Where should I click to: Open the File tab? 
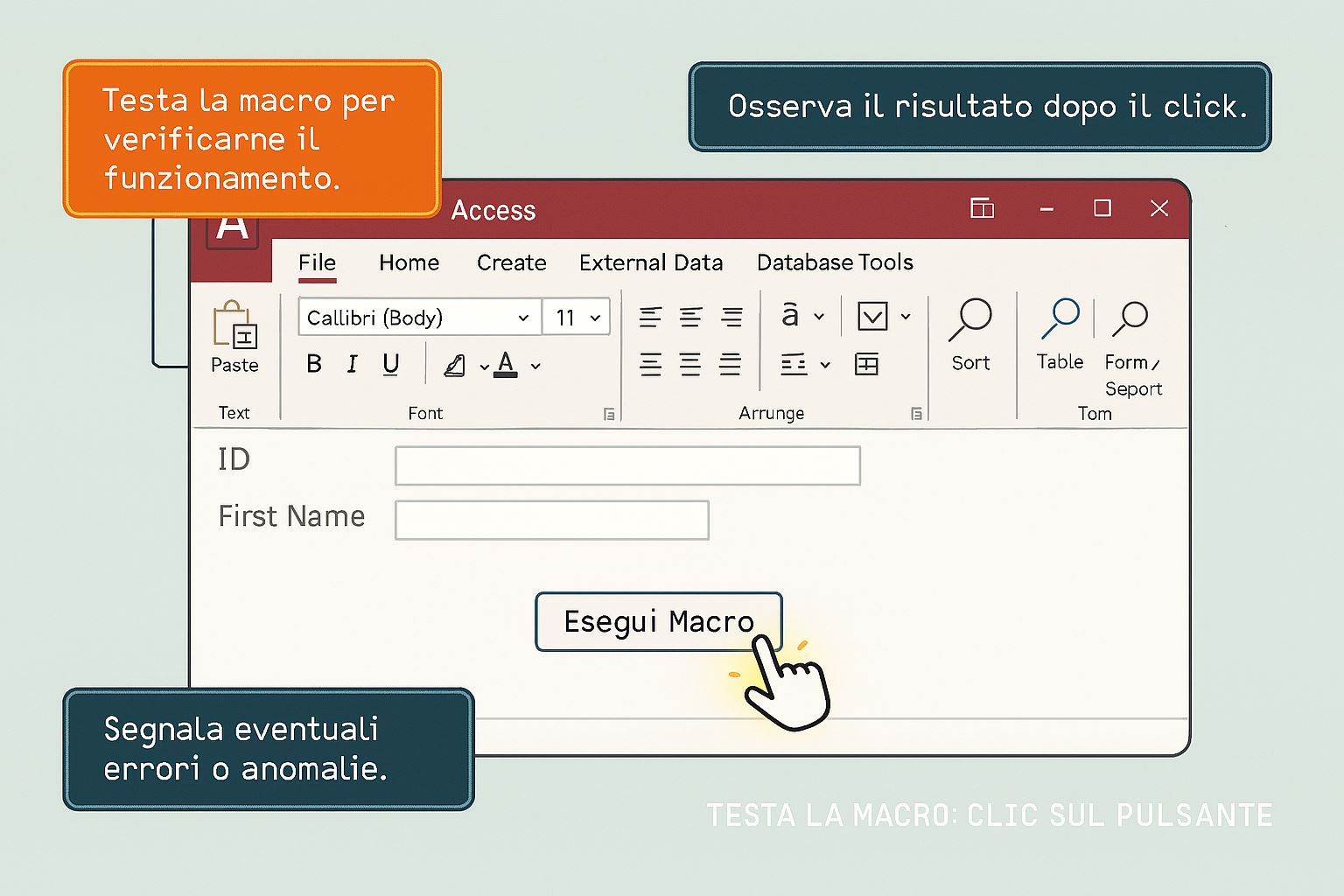[x=317, y=262]
